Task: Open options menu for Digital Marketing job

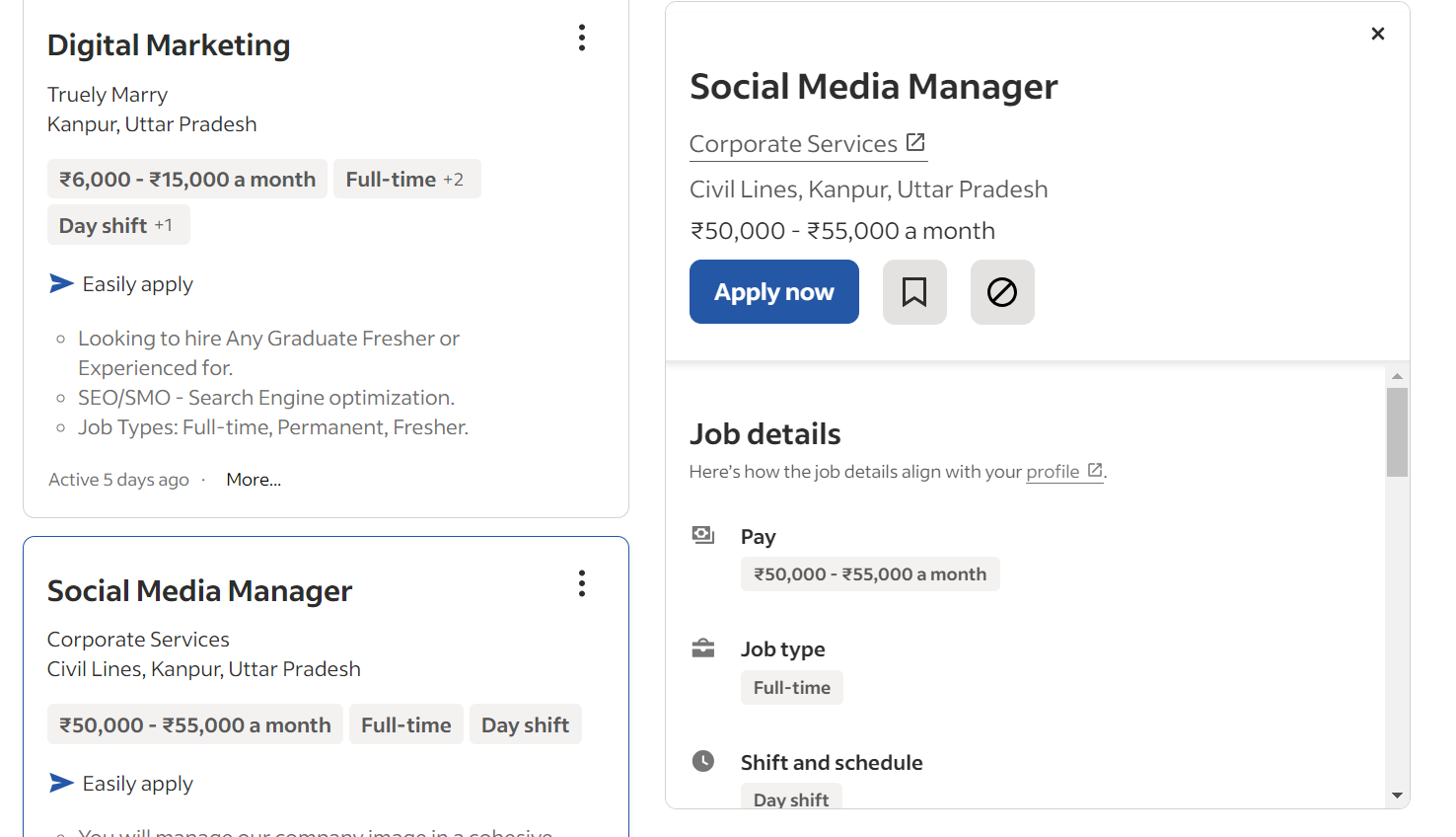Action: coord(582,38)
